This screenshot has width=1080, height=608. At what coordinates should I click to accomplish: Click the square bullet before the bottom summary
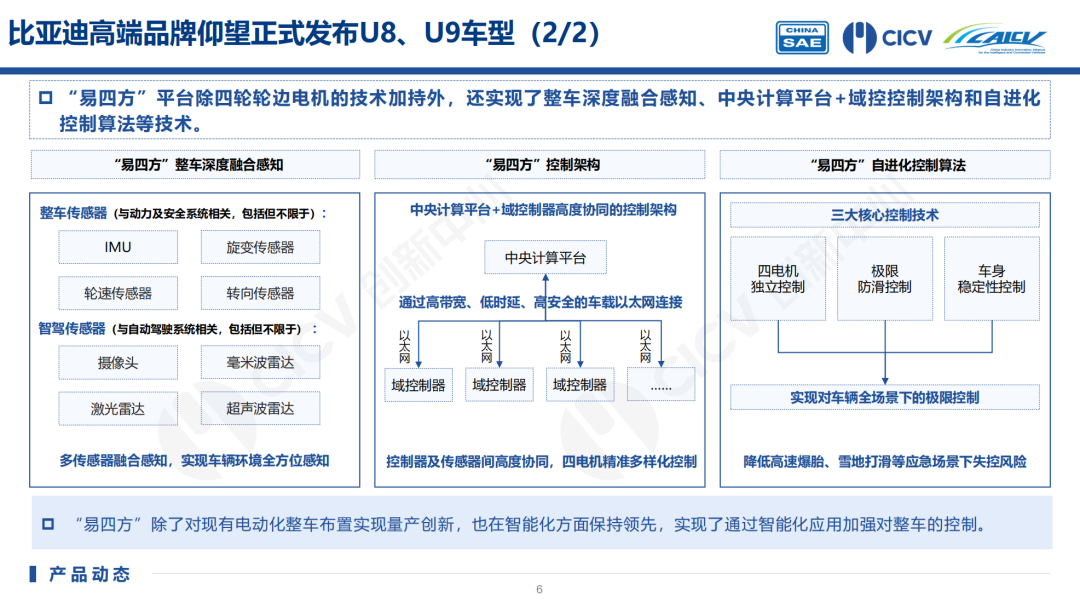pyautogui.click(x=48, y=524)
